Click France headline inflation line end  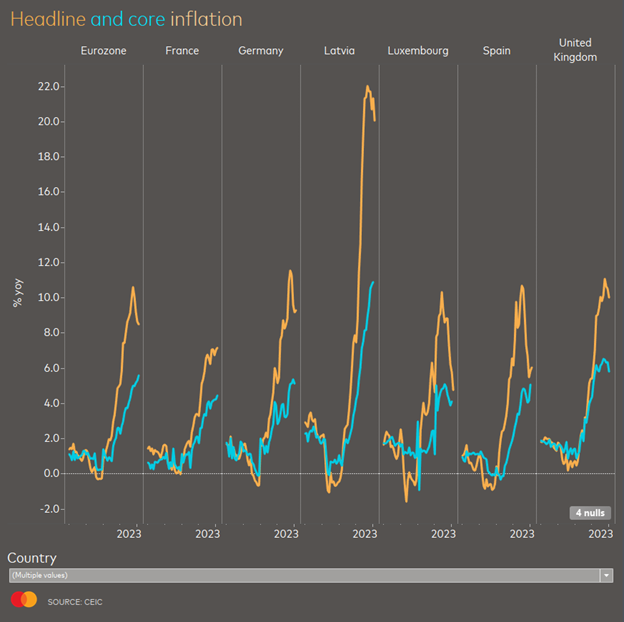pyautogui.click(x=217, y=348)
